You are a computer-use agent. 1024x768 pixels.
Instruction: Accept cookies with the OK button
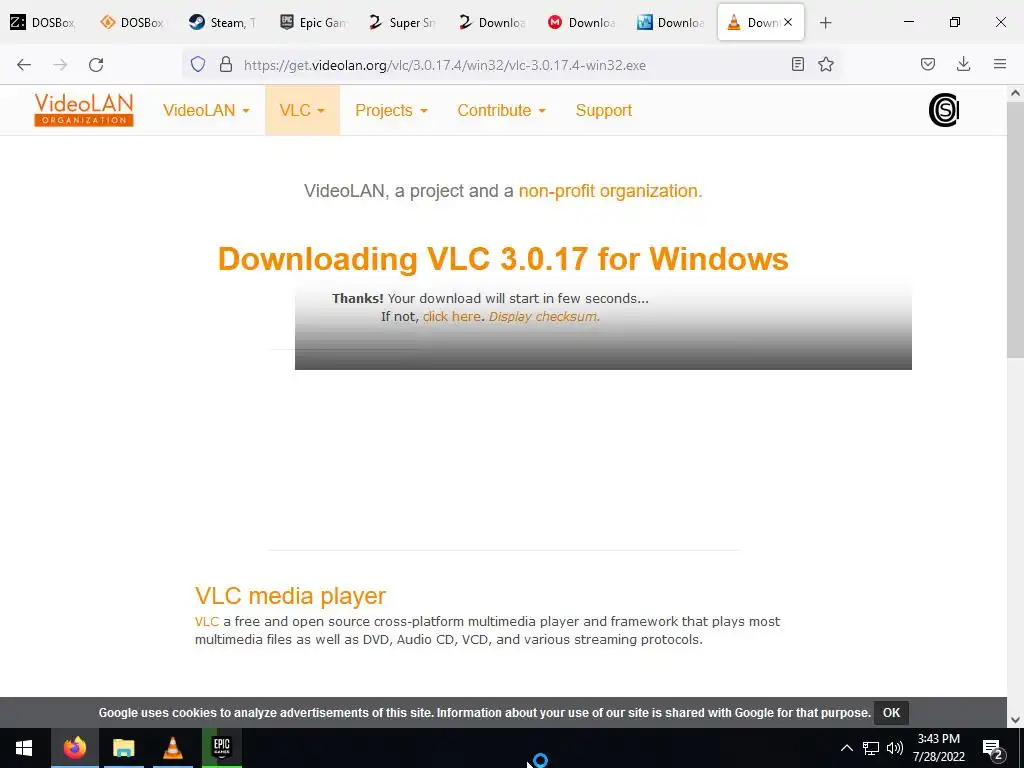(x=891, y=712)
